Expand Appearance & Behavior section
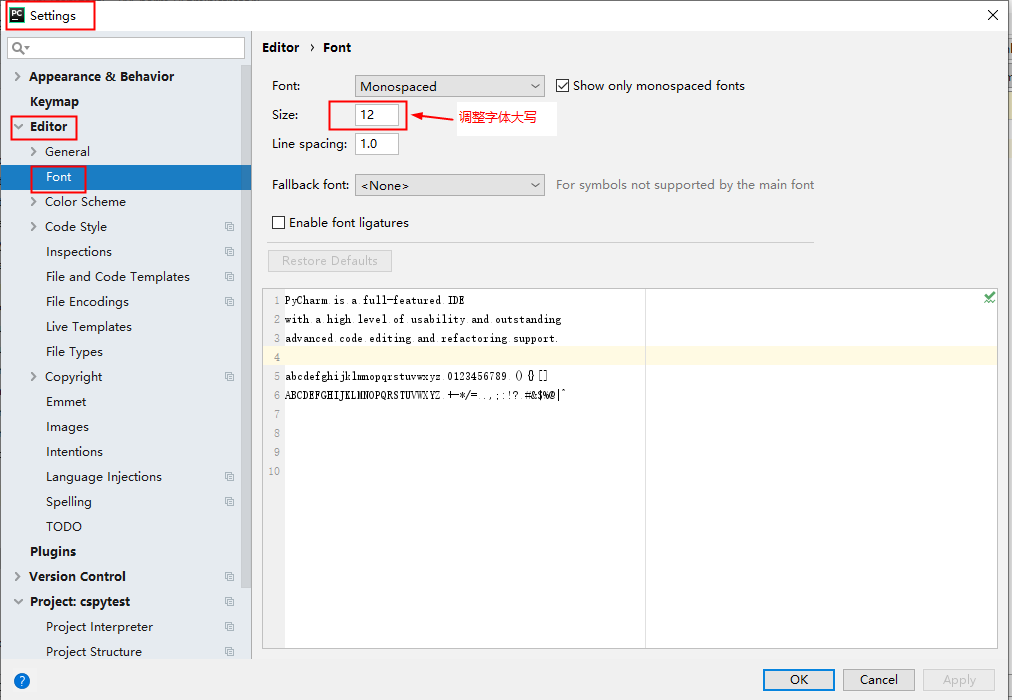This screenshot has height=700, width=1012. click(x=17, y=77)
